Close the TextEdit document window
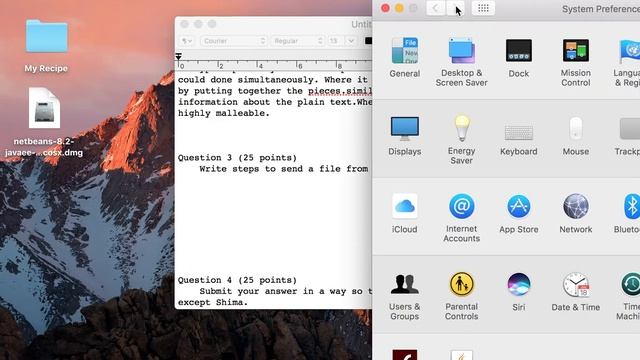The image size is (640, 360). (x=184, y=24)
